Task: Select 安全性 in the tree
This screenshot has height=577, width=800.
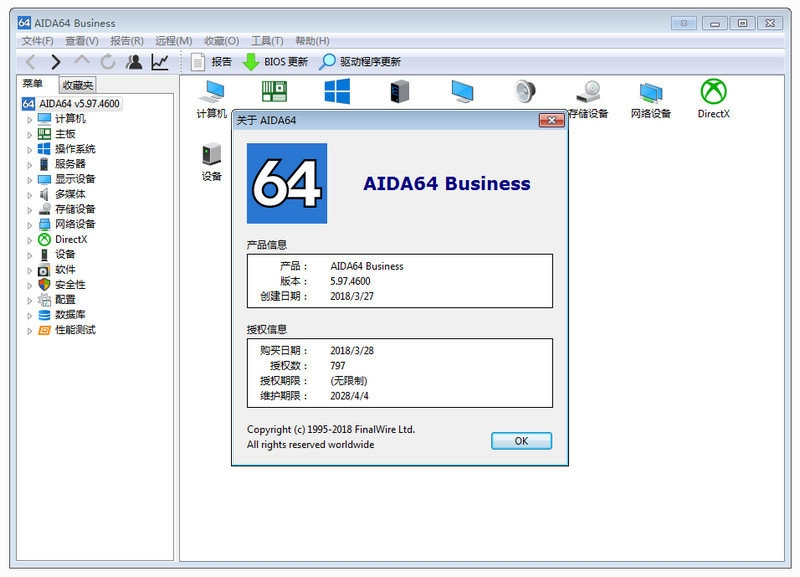Action: 70,285
